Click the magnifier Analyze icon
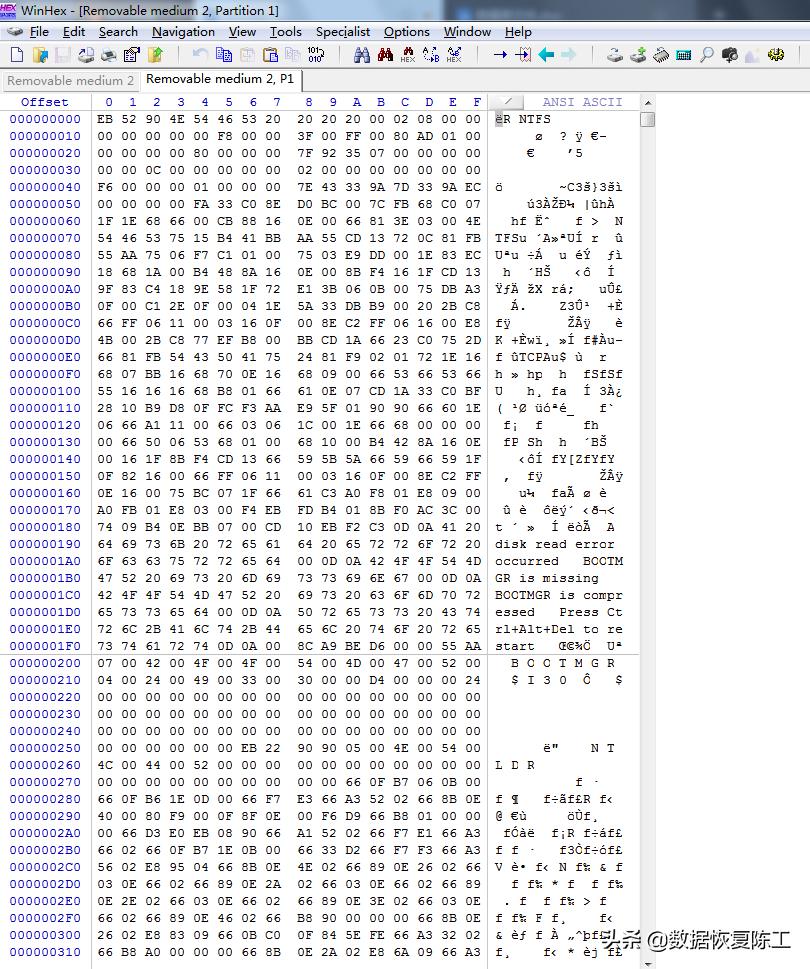 coord(706,55)
